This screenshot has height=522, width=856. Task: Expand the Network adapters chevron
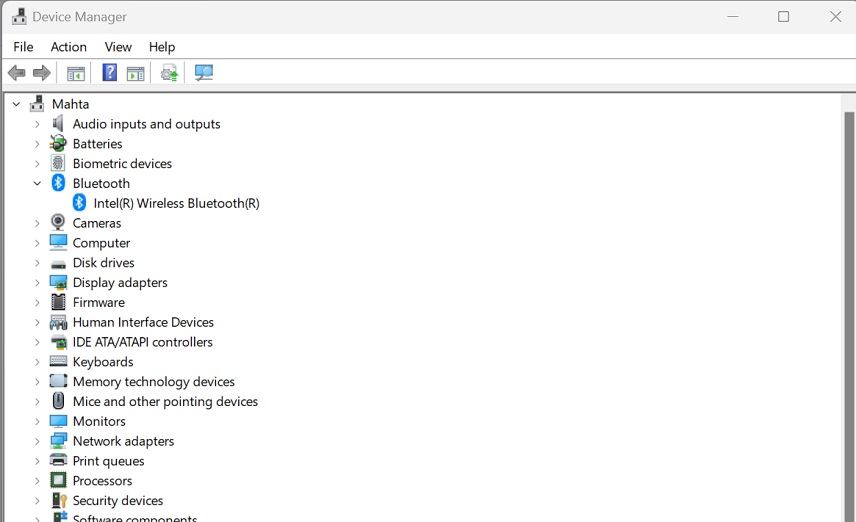(x=37, y=441)
